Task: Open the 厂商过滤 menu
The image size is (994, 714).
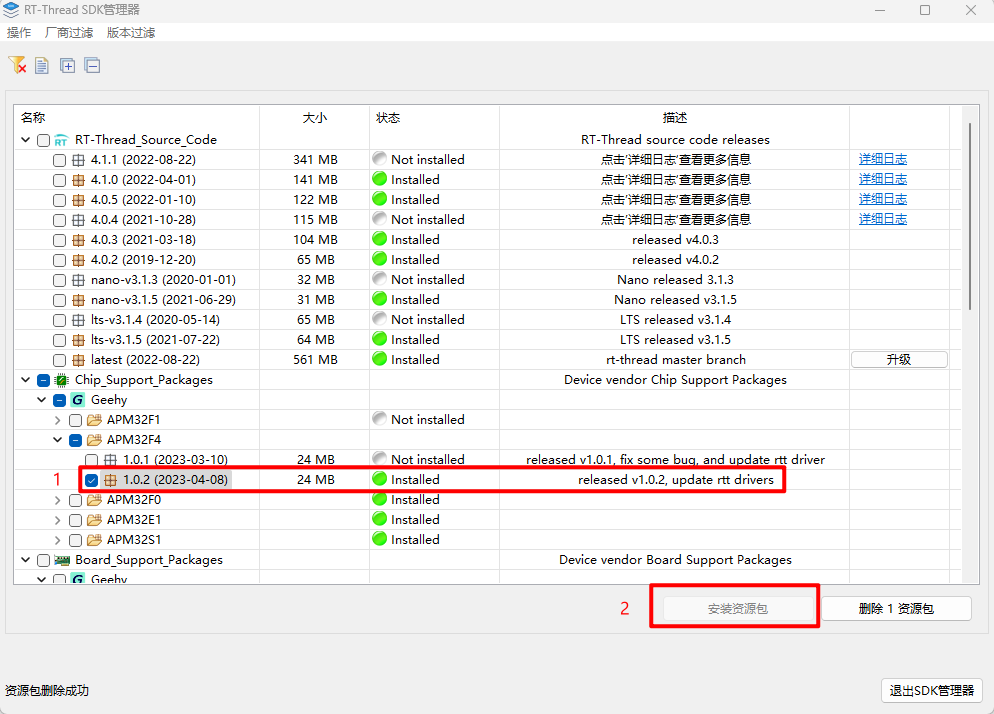Action: 68,33
